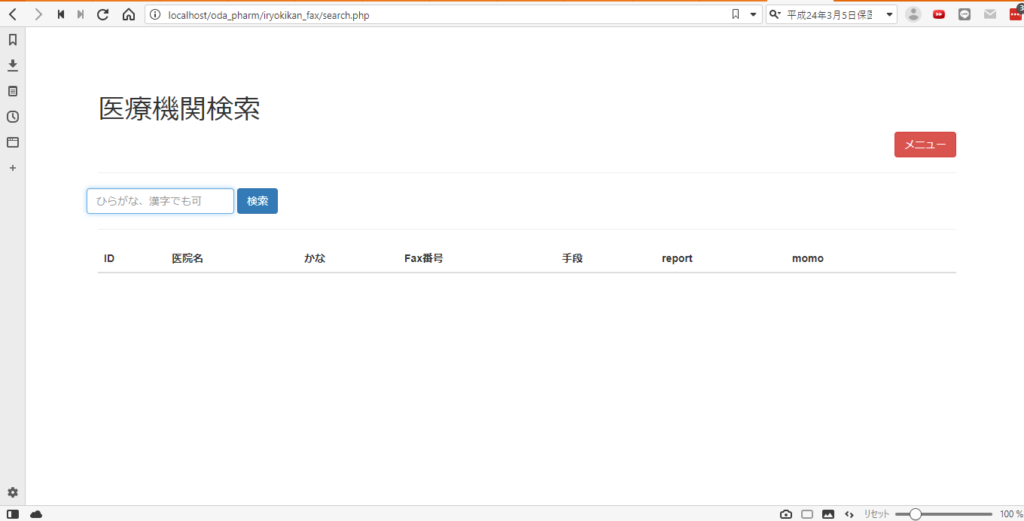Open sidebar settings via the gear icon

[x=13, y=492]
